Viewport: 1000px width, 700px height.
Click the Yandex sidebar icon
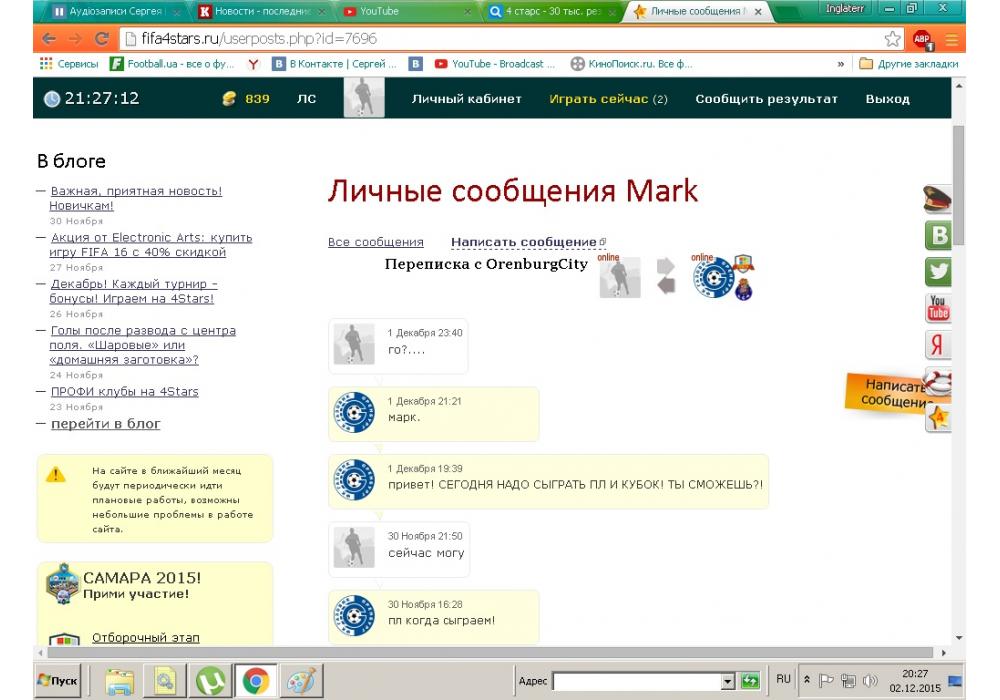click(x=938, y=345)
